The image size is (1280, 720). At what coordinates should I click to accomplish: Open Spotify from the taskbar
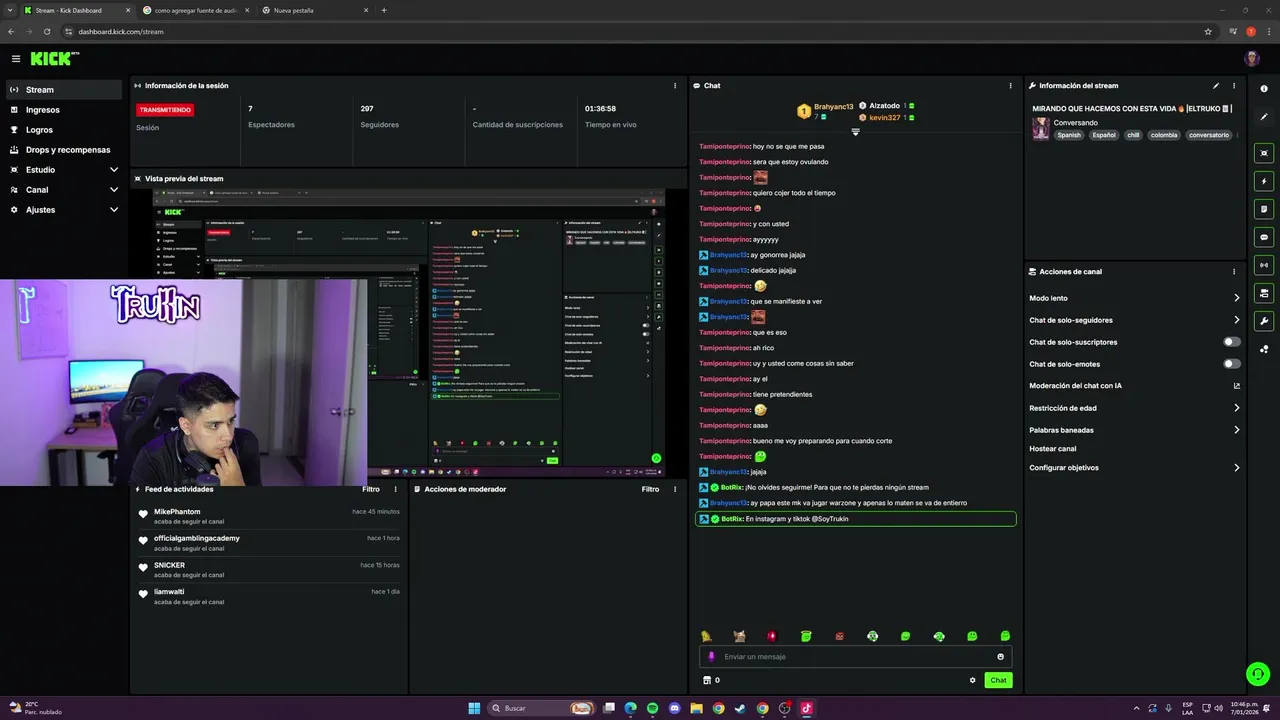click(x=653, y=708)
